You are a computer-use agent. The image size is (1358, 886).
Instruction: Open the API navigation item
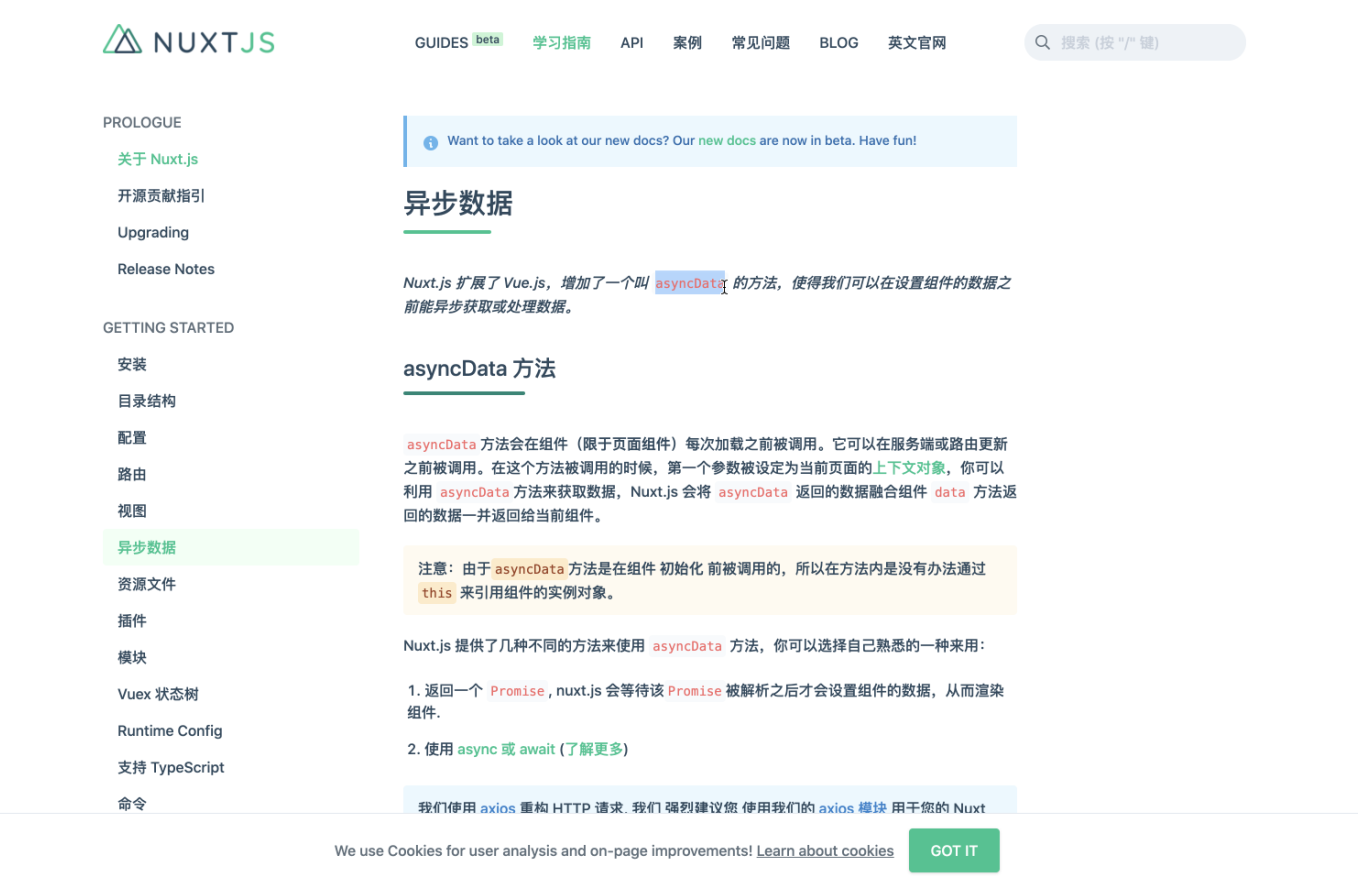point(632,42)
